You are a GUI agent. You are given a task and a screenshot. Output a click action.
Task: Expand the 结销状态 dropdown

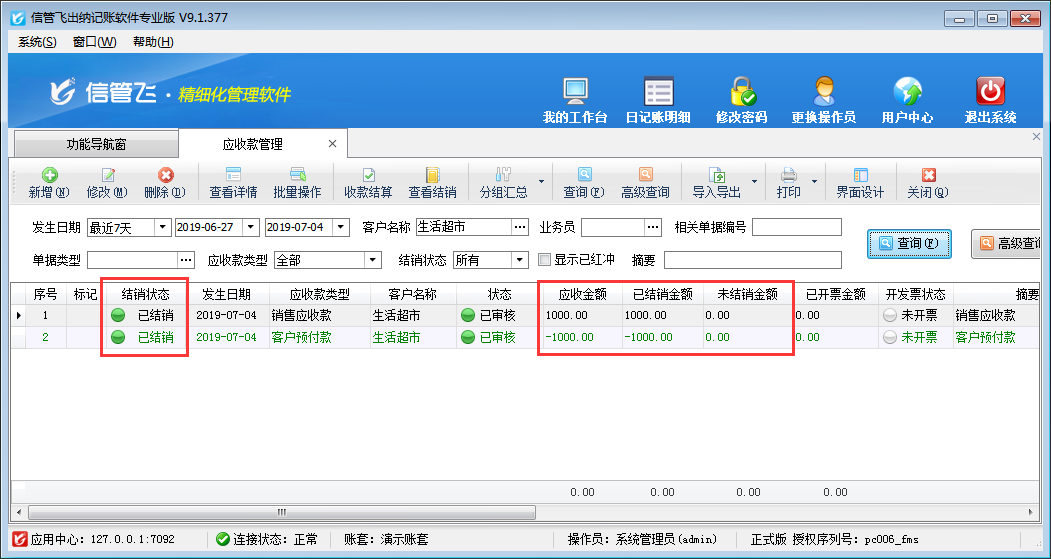click(519, 260)
